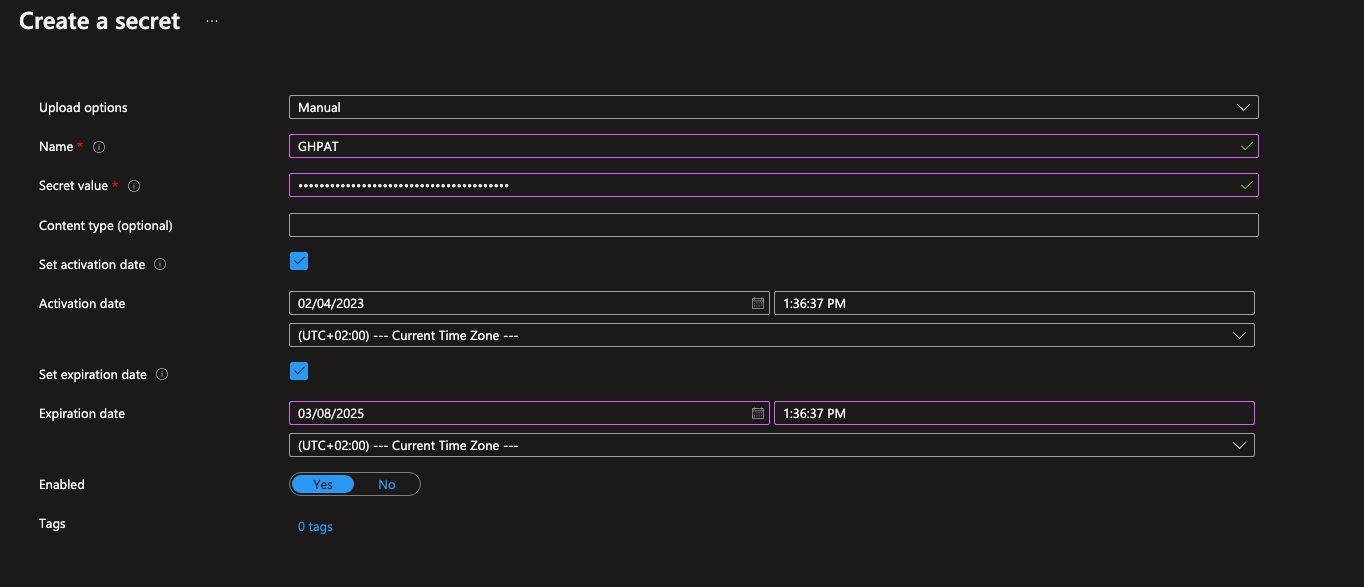Uncheck the Set expiration date checkbox
Image resolution: width=1364 pixels, height=587 pixels.
[299, 371]
